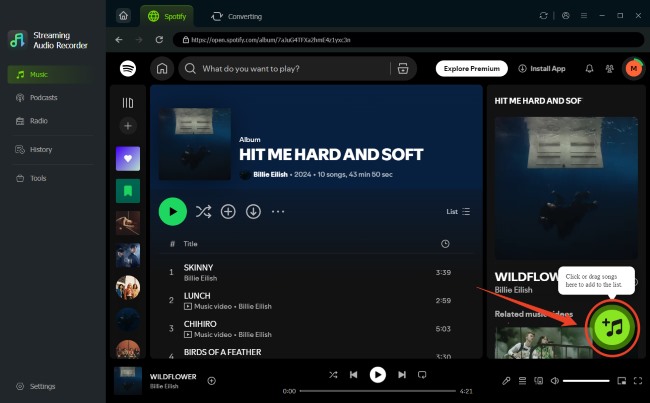Open the account icon in title bar
The image size is (650, 403).
(x=565, y=16)
